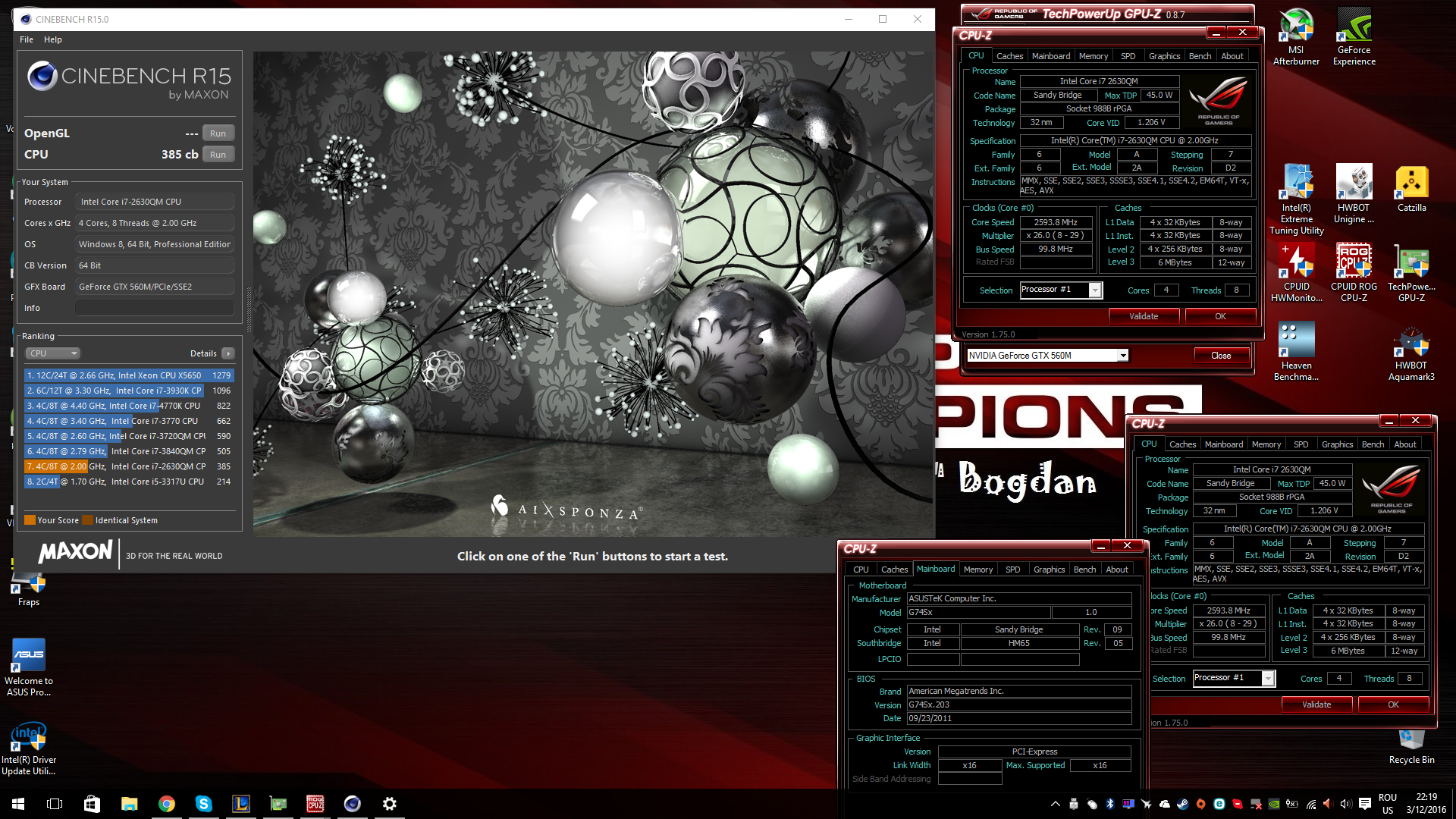Image resolution: width=1456 pixels, height=819 pixels.
Task: Run the CPU test in Cinebench
Action: [218, 155]
